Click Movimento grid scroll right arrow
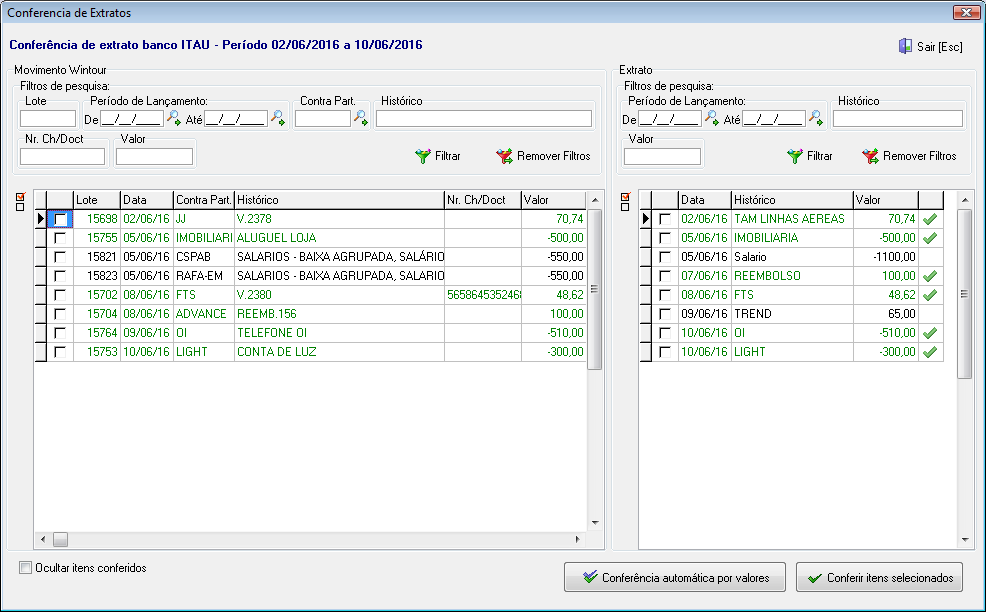986x612 pixels. (577, 539)
